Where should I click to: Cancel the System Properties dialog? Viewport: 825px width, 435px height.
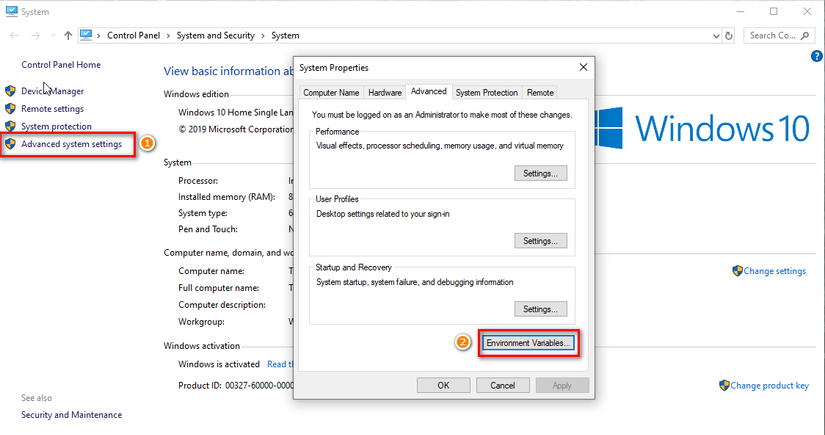502,386
